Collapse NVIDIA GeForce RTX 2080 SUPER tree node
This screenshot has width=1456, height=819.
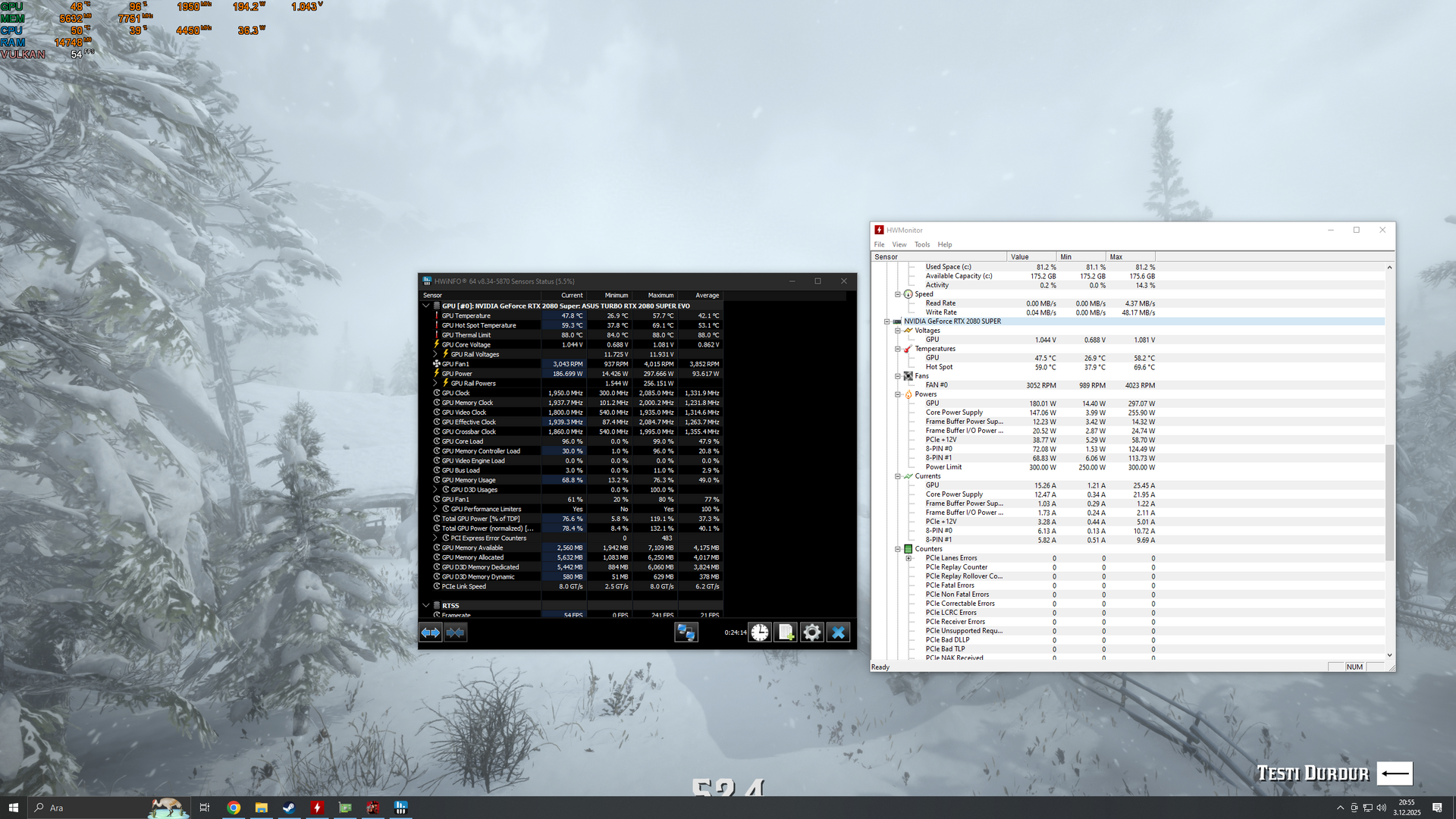[886, 322]
